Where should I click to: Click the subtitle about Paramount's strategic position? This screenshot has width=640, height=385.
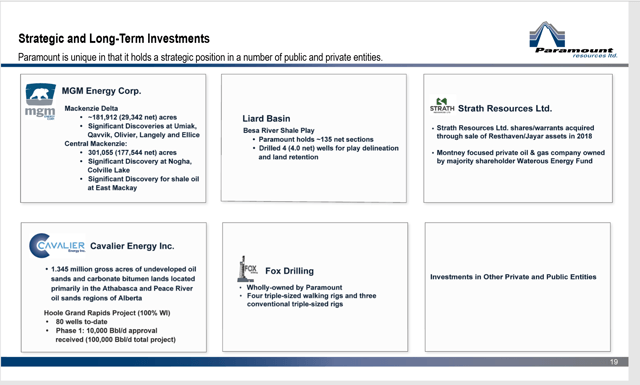200,57
